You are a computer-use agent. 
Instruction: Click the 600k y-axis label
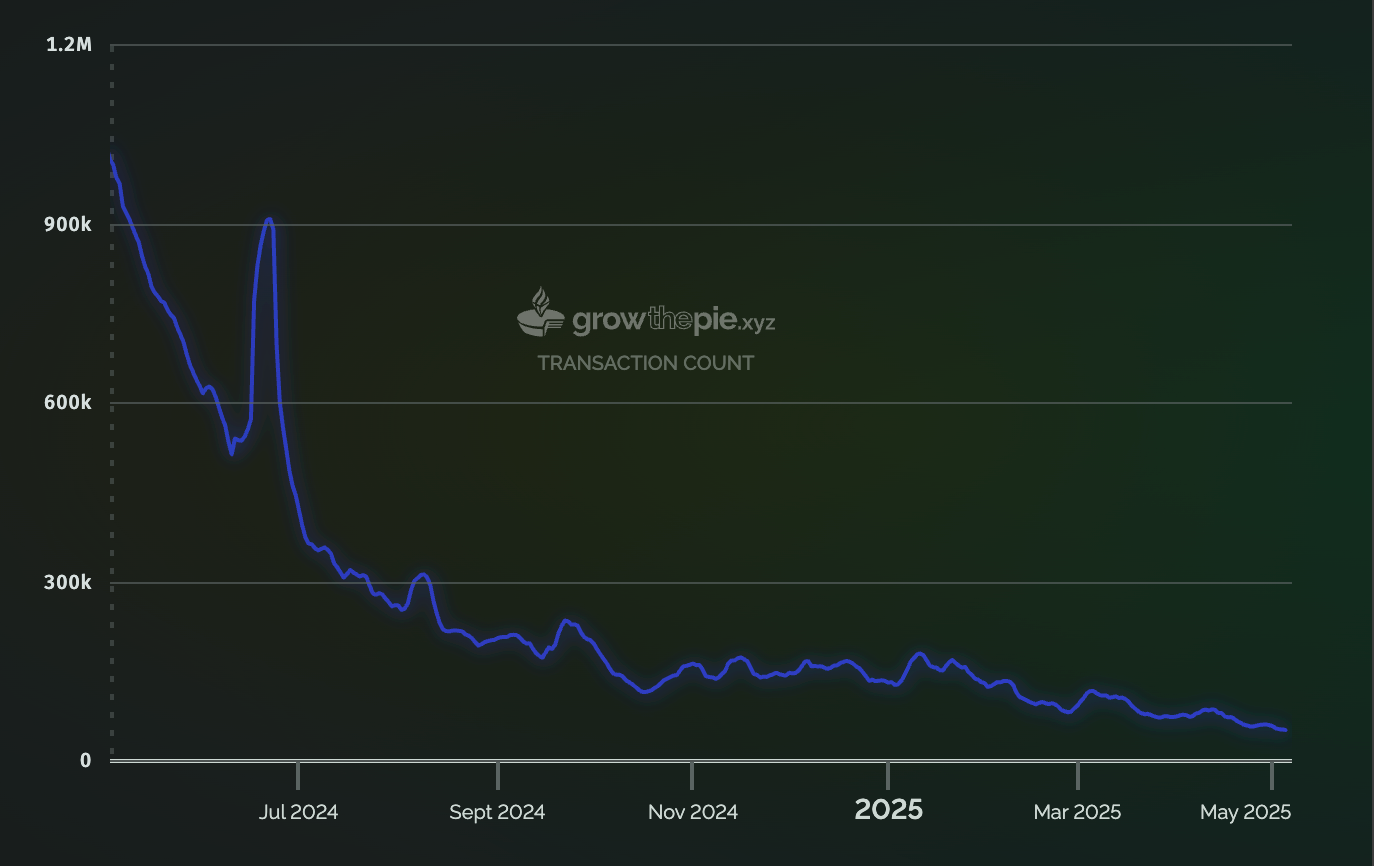click(x=69, y=403)
